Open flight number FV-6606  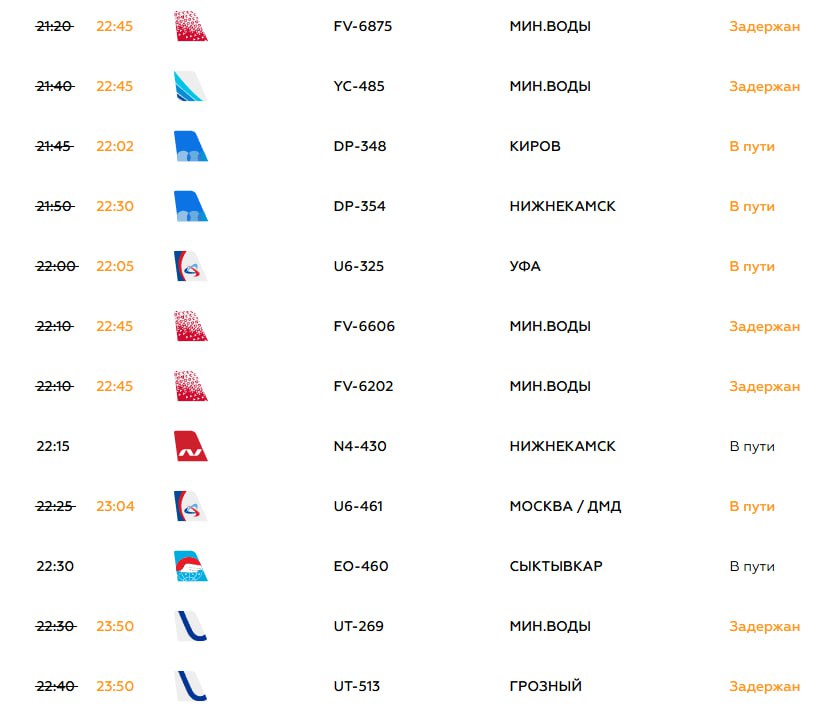[364, 326]
